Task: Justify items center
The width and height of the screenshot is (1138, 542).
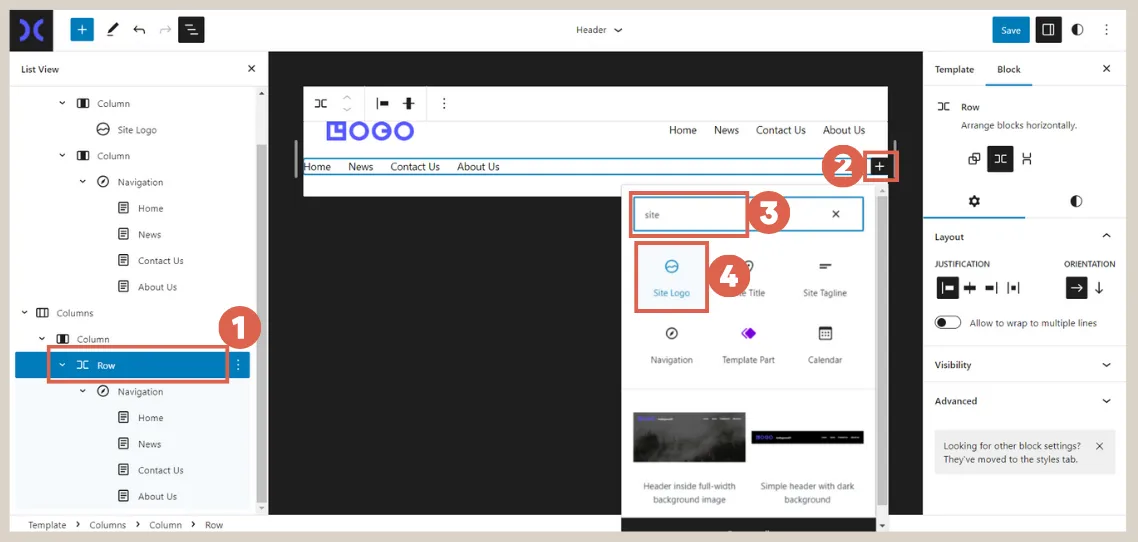Action: click(x=970, y=288)
